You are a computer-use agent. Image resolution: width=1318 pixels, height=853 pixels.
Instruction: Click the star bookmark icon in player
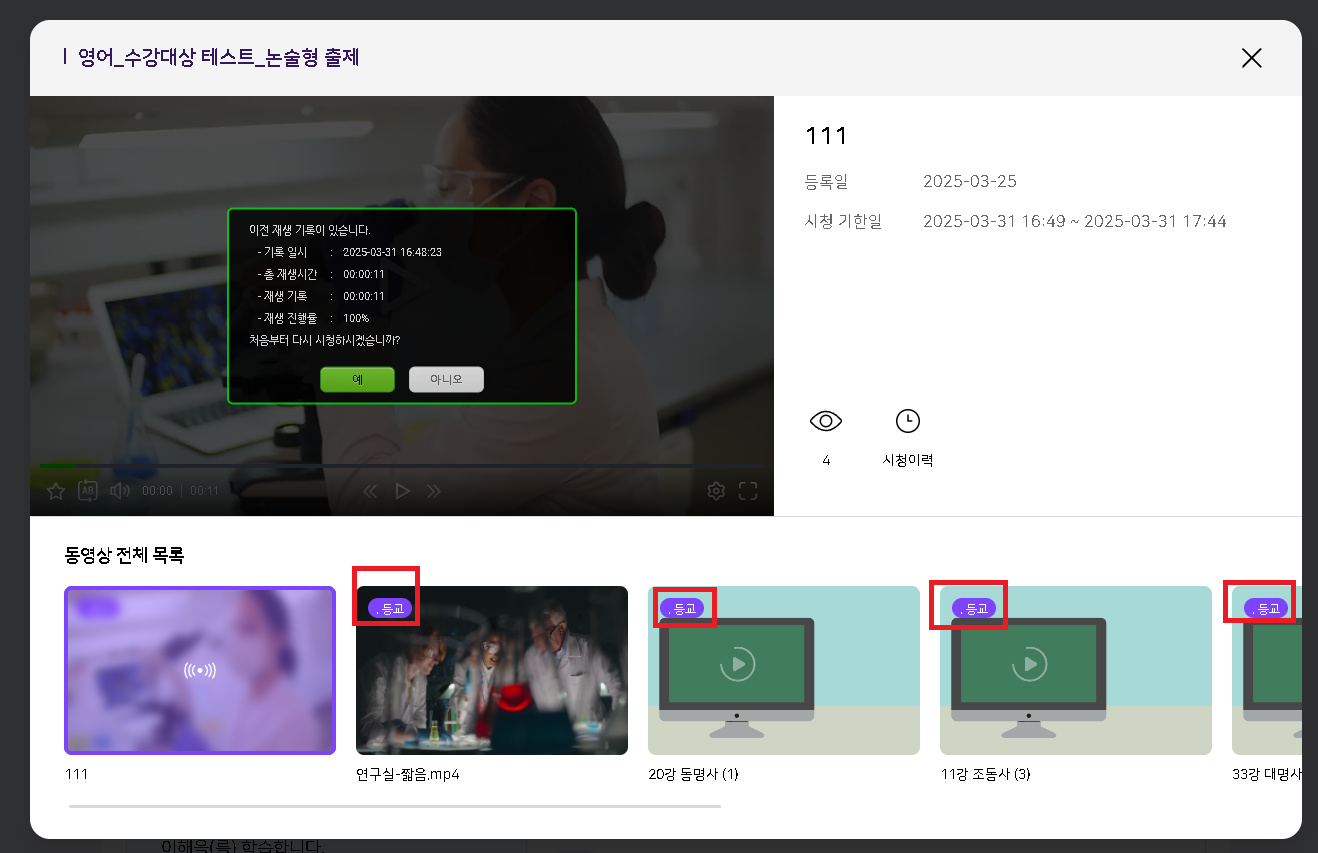click(56, 491)
